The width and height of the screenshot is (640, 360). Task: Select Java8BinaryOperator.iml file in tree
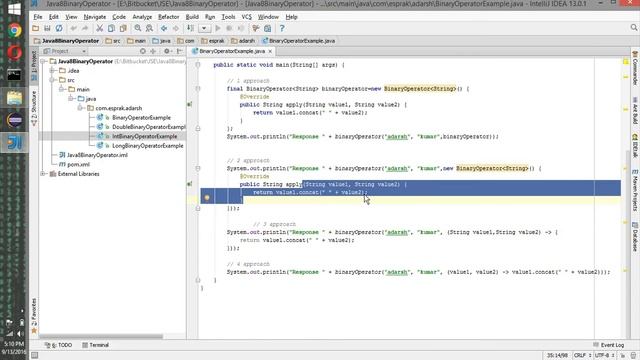point(97,155)
